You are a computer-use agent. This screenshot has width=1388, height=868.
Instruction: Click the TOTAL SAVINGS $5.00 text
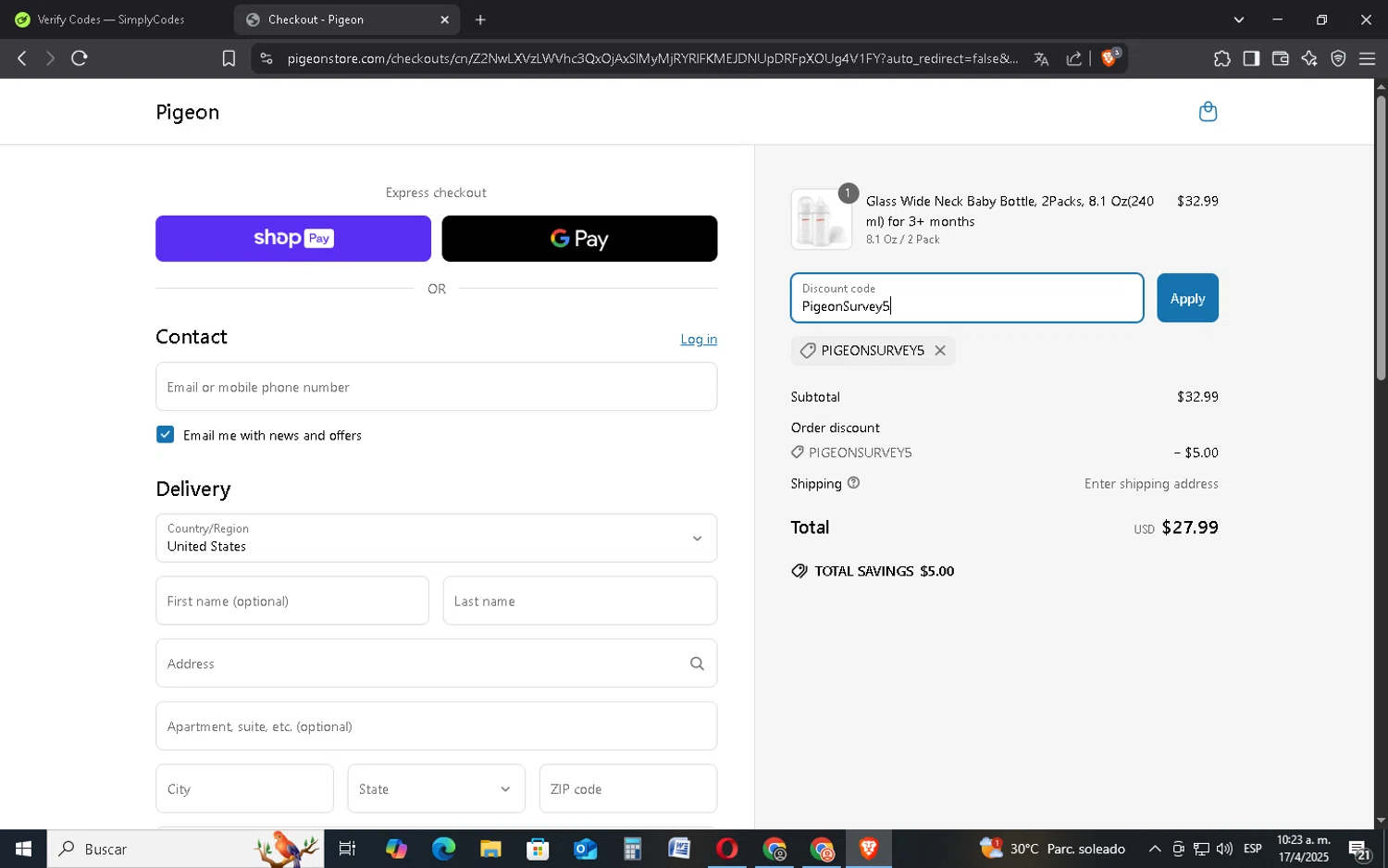[884, 571]
